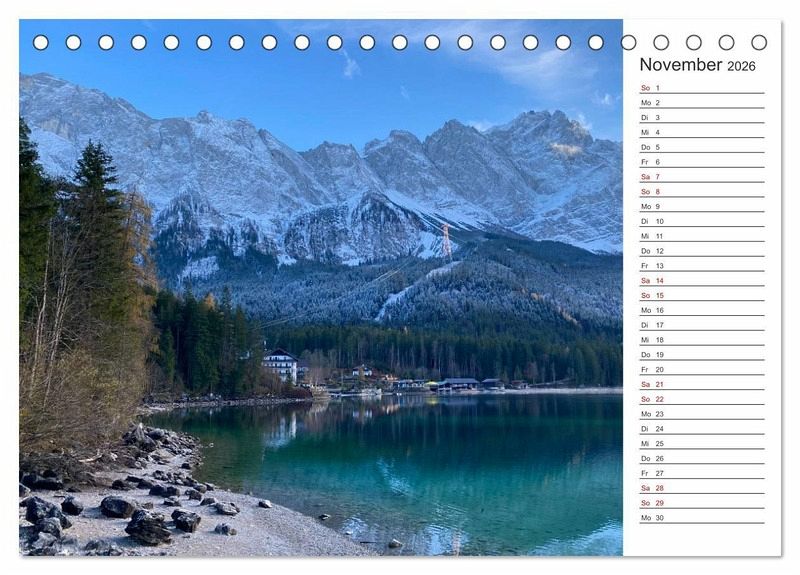The height and width of the screenshot is (575, 800).
Task: Click the red Saturday 21 entry
Action: pos(701,384)
